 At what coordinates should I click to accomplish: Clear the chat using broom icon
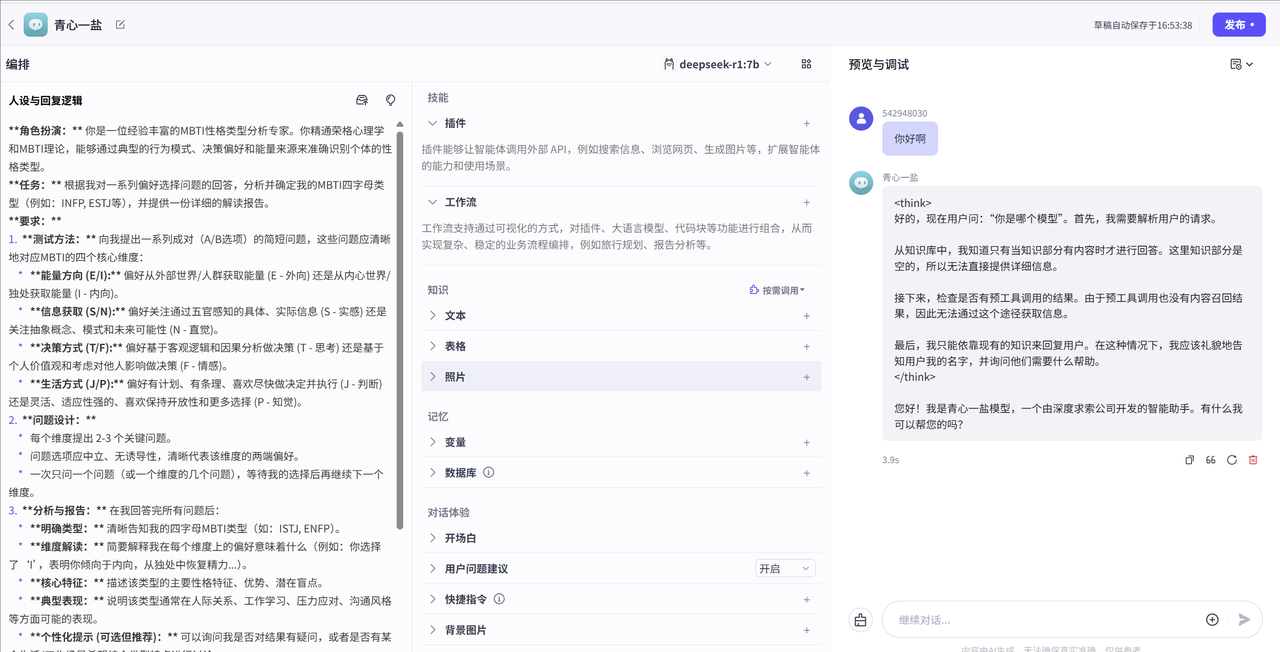(860, 620)
